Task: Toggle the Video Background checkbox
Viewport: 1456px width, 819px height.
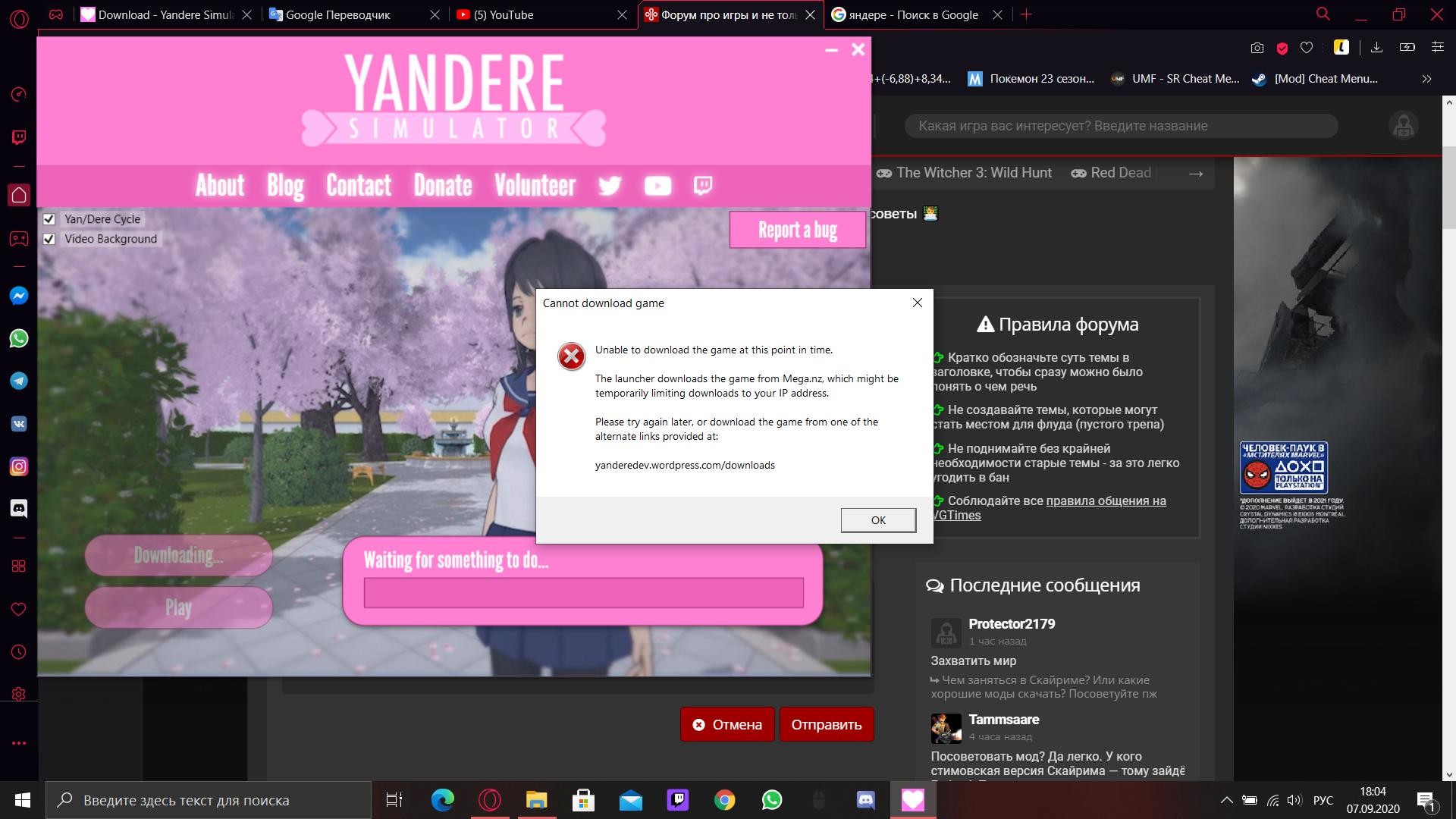Action: coord(49,238)
